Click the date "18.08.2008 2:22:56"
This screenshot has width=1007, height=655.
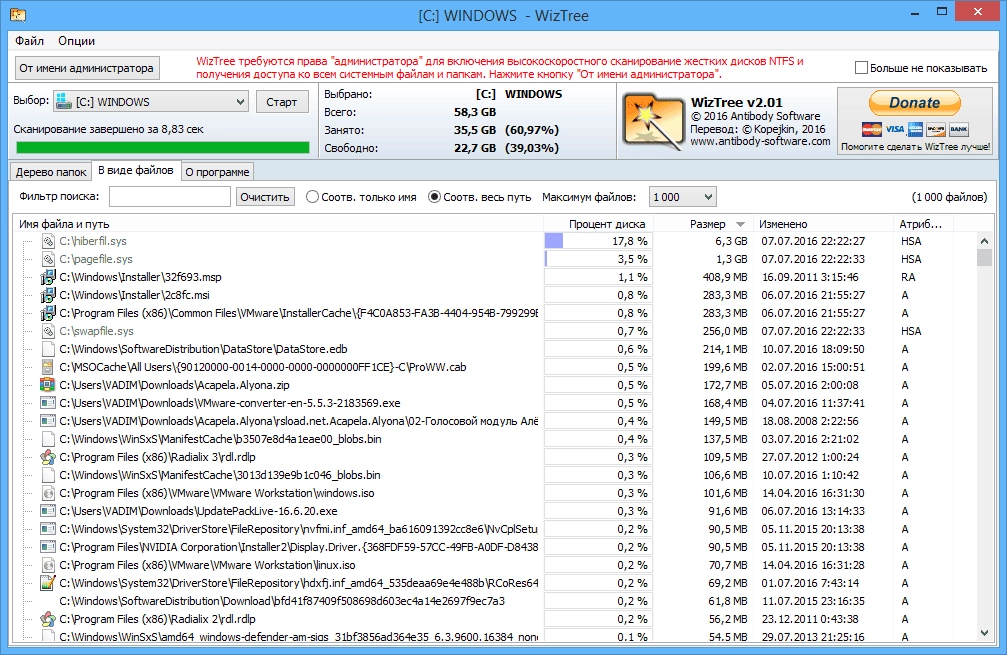click(x=810, y=421)
